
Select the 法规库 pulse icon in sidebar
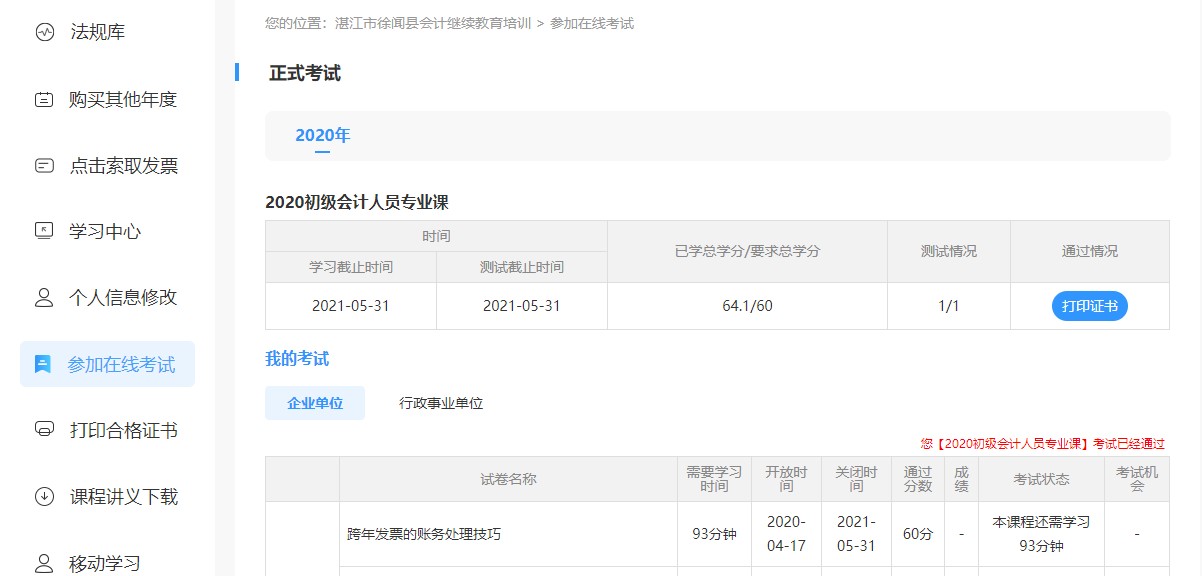[x=44, y=31]
